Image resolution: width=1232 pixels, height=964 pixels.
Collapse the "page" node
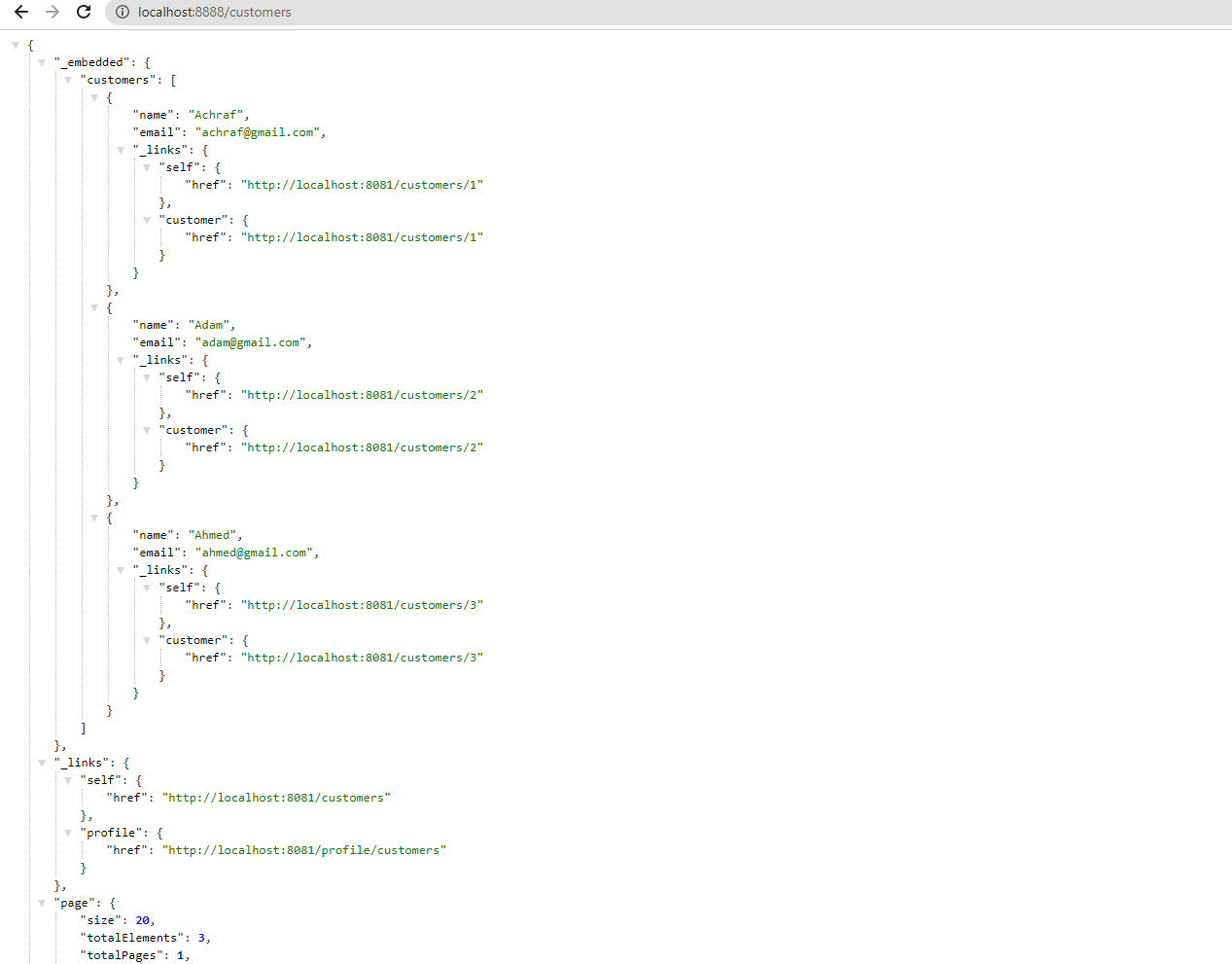(42, 903)
